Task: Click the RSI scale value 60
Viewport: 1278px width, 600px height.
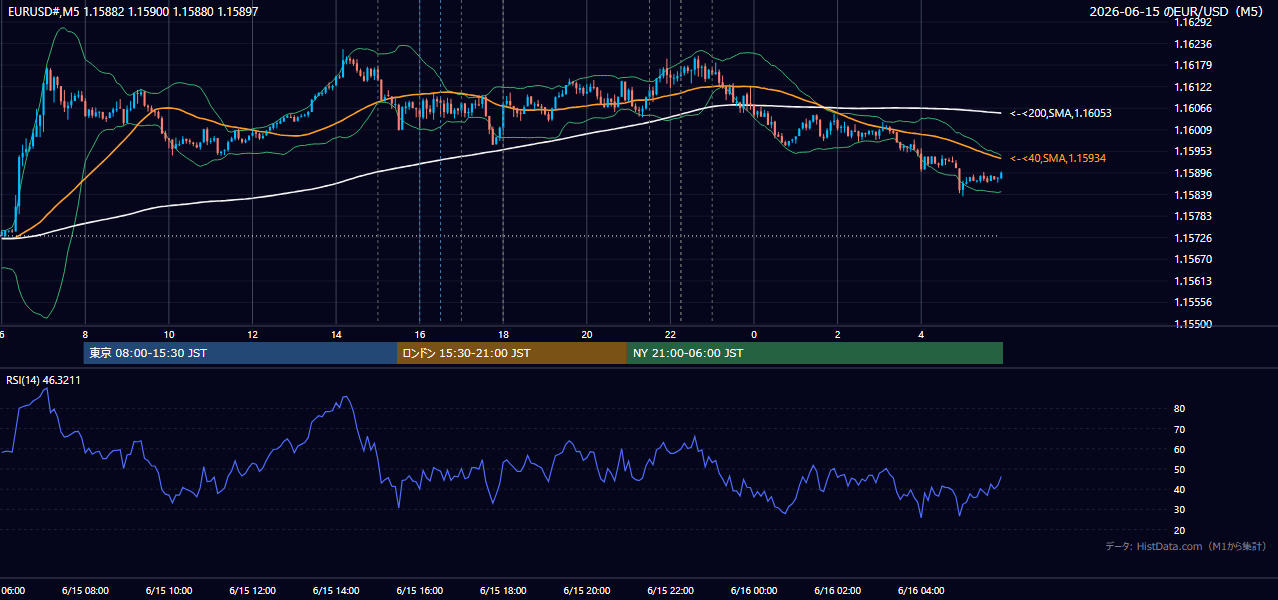Action: click(1180, 449)
